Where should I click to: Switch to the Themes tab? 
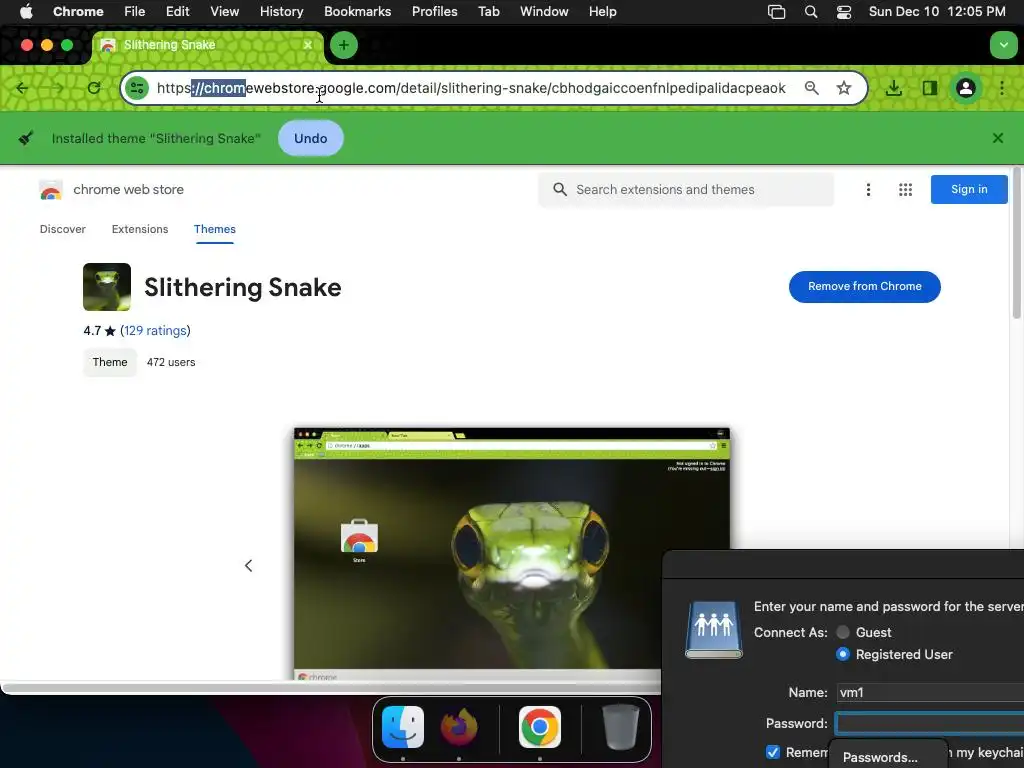[215, 229]
